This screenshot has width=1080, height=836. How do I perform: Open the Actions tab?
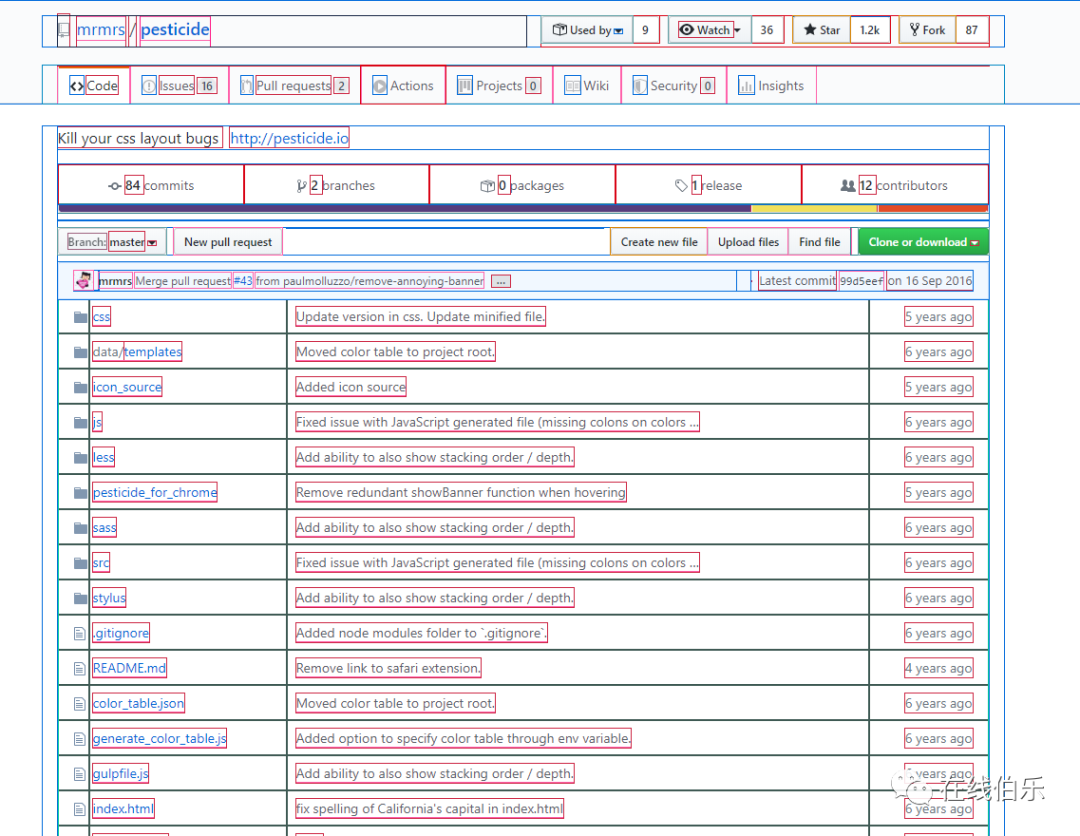pos(403,85)
